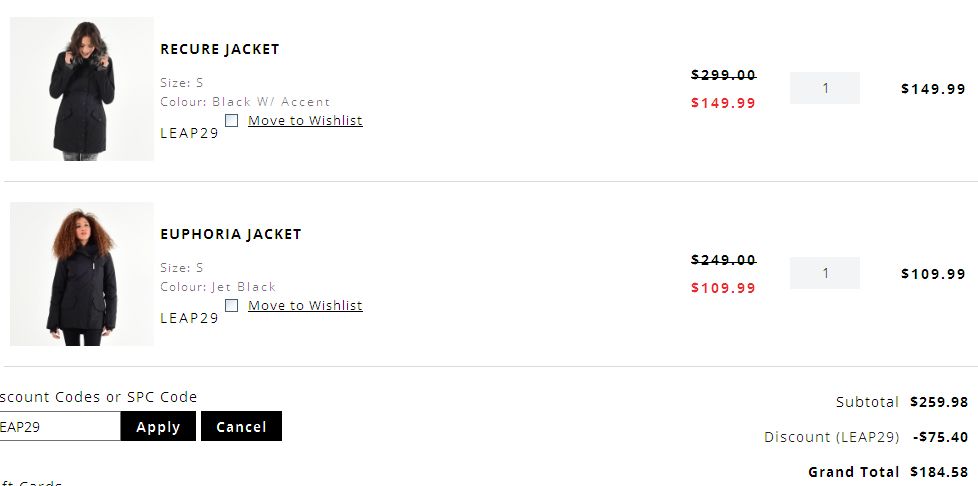The width and height of the screenshot is (978, 486).
Task: Apply the LEAP29 discount code
Action: click(x=158, y=426)
